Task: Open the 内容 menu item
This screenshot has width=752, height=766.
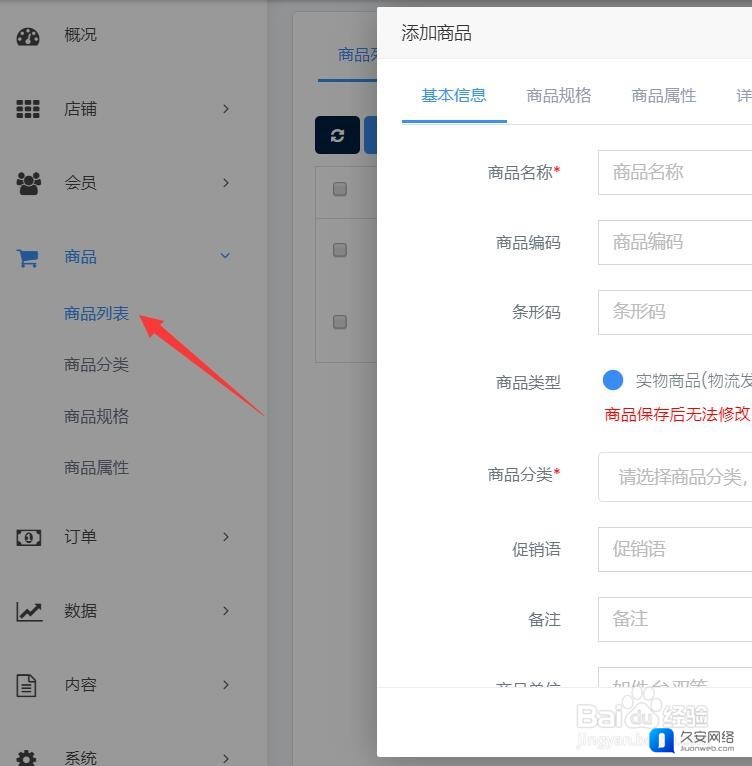Action: tap(80, 685)
